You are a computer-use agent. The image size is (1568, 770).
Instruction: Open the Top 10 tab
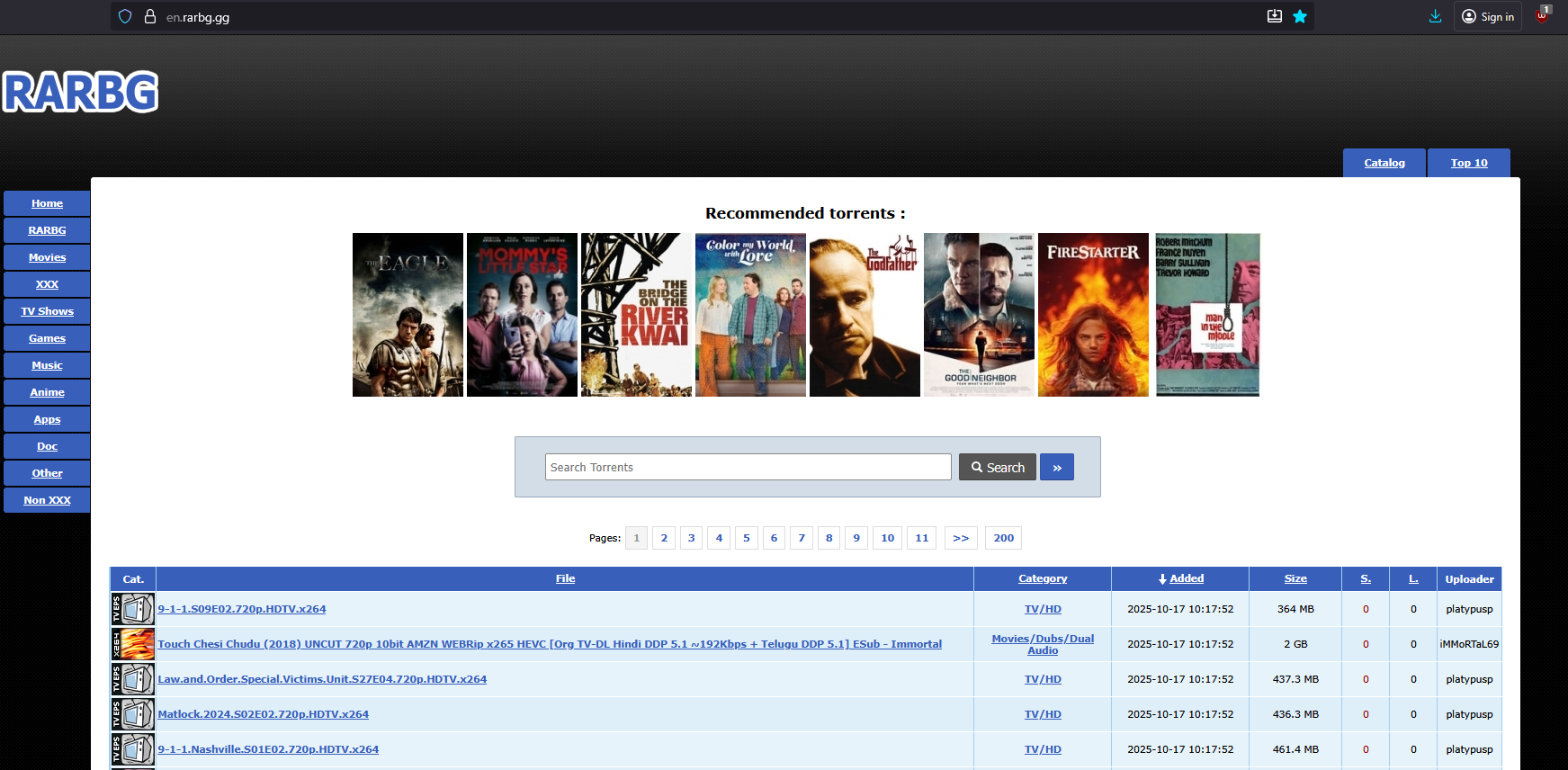pos(1469,163)
